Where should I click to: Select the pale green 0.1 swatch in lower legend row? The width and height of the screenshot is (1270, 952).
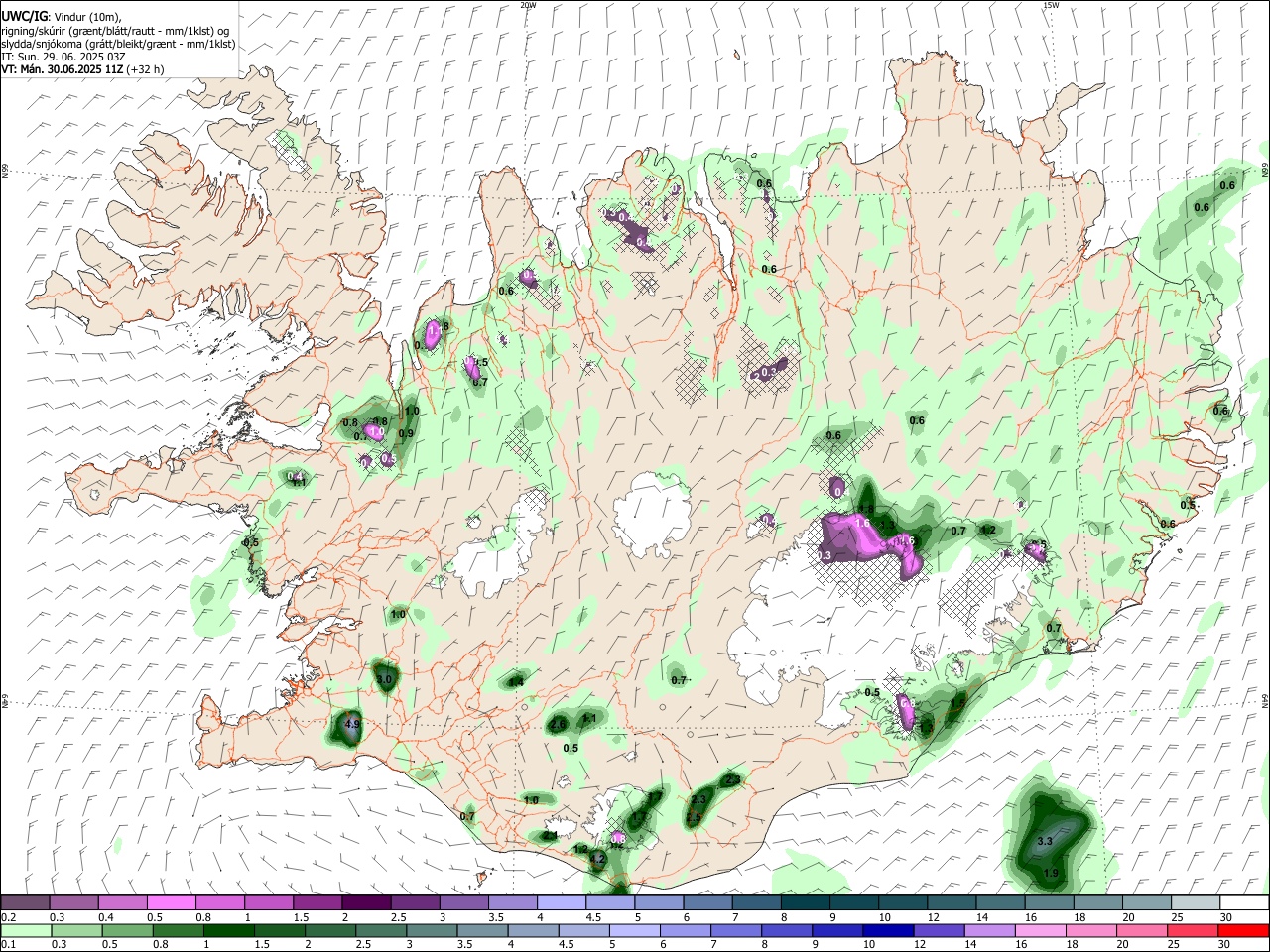tap(25, 930)
